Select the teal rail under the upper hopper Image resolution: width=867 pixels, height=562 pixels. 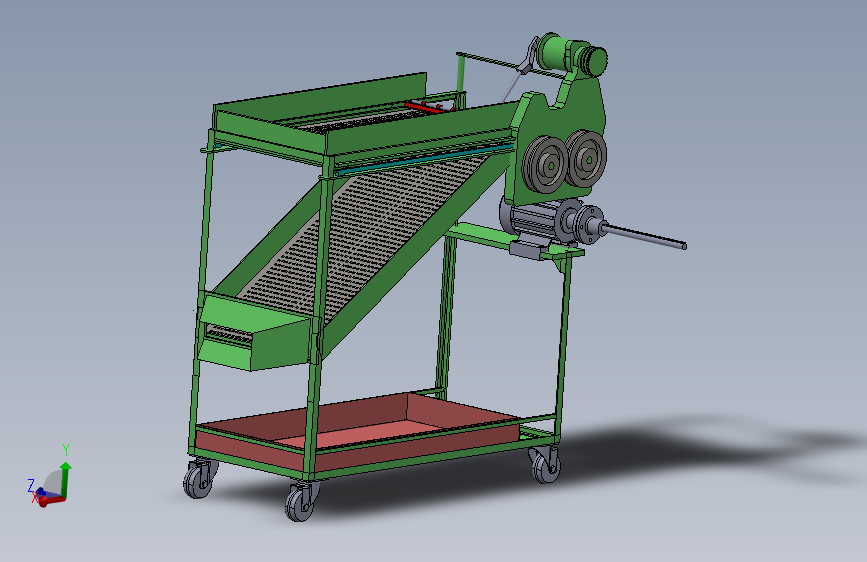click(423, 159)
